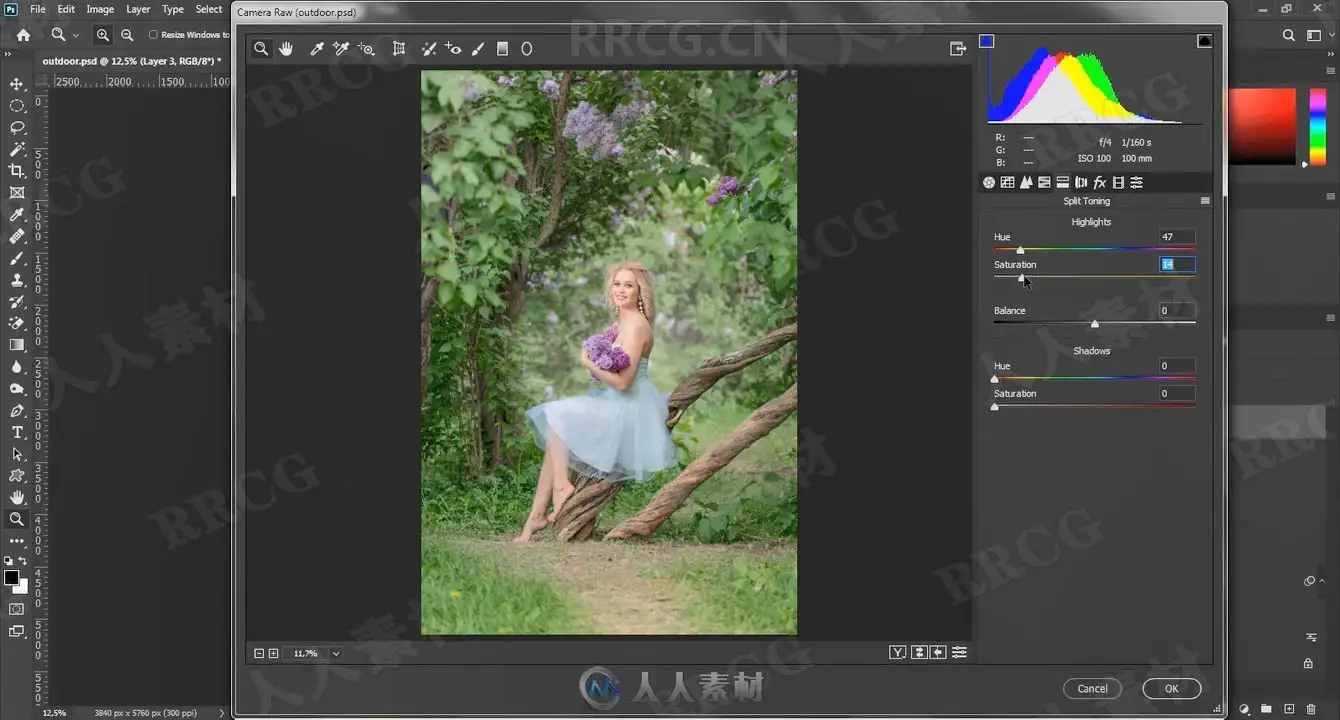Select the Horizontal Type tool

[x=17, y=432]
